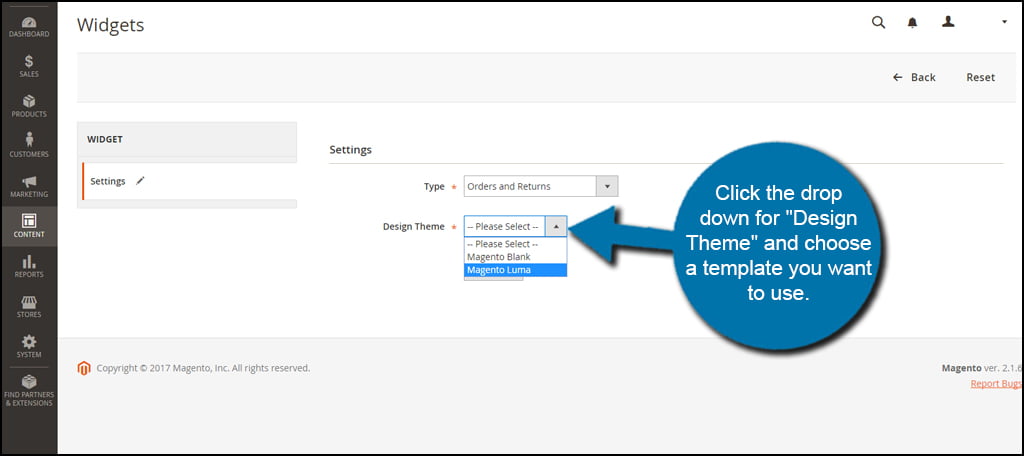
Task: Open the Stores sidebar menu
Action: click(x=29, y=307)
